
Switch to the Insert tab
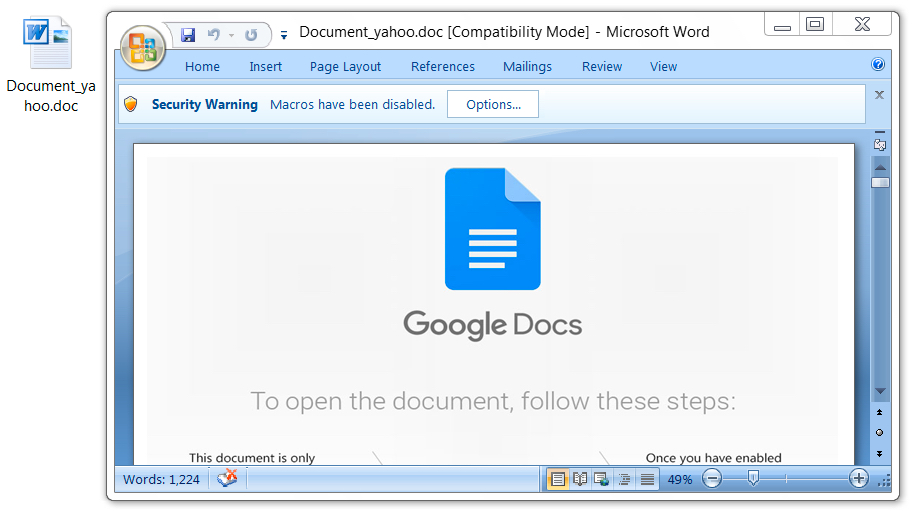[266, 66]
